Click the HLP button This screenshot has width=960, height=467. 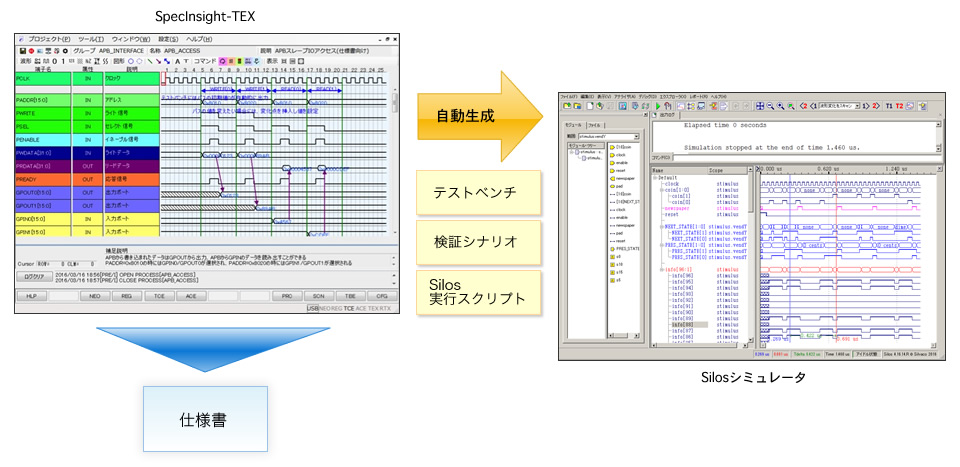point(31,296)
